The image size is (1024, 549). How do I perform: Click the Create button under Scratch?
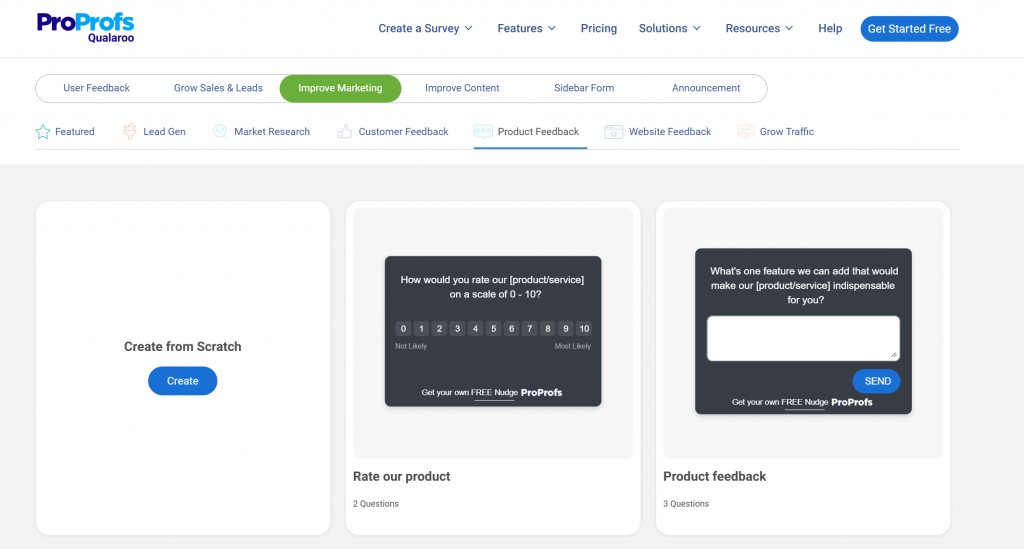[x=182, y=381]
